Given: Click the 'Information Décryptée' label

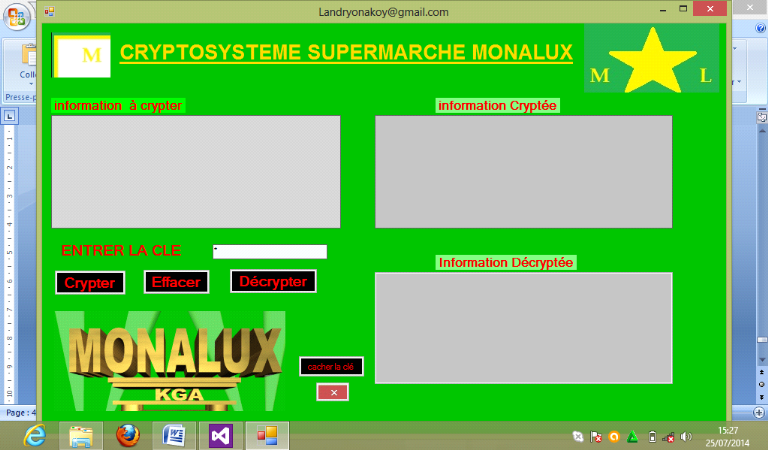Looking at the screenshot, I should coord(505,262).
